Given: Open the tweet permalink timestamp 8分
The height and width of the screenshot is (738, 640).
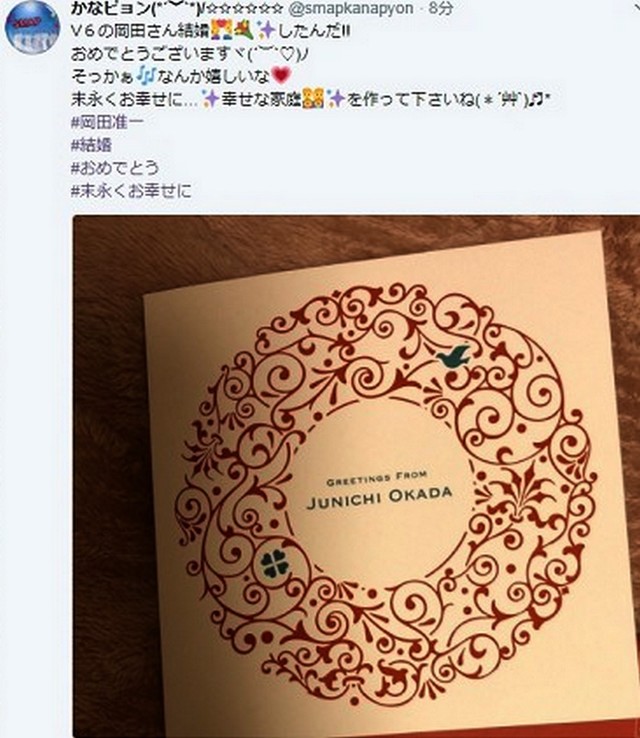Looking at the screenshot, I should 441,8.
